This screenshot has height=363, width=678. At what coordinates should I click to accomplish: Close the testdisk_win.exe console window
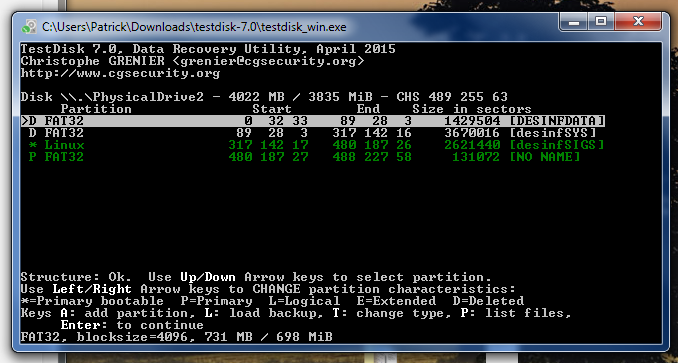(x=638, y=22)
